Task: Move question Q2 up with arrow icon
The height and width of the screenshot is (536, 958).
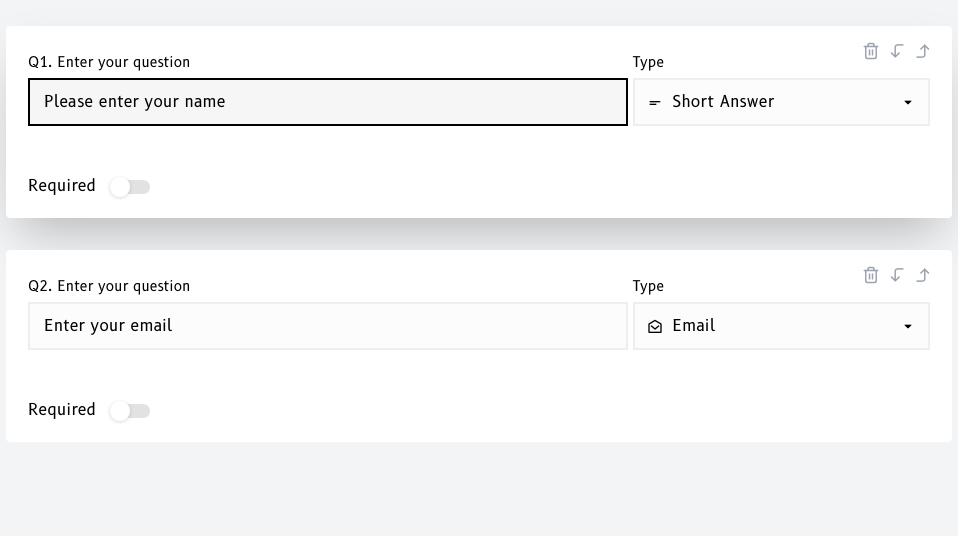Action: coord(923,275)
